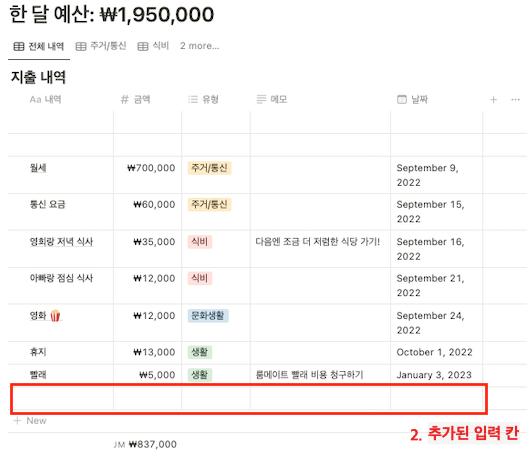531x454 pixels.
Task: Click memo '다음엔 조금 더 저렴한 식당 가기!'
Action: [318, 242]
